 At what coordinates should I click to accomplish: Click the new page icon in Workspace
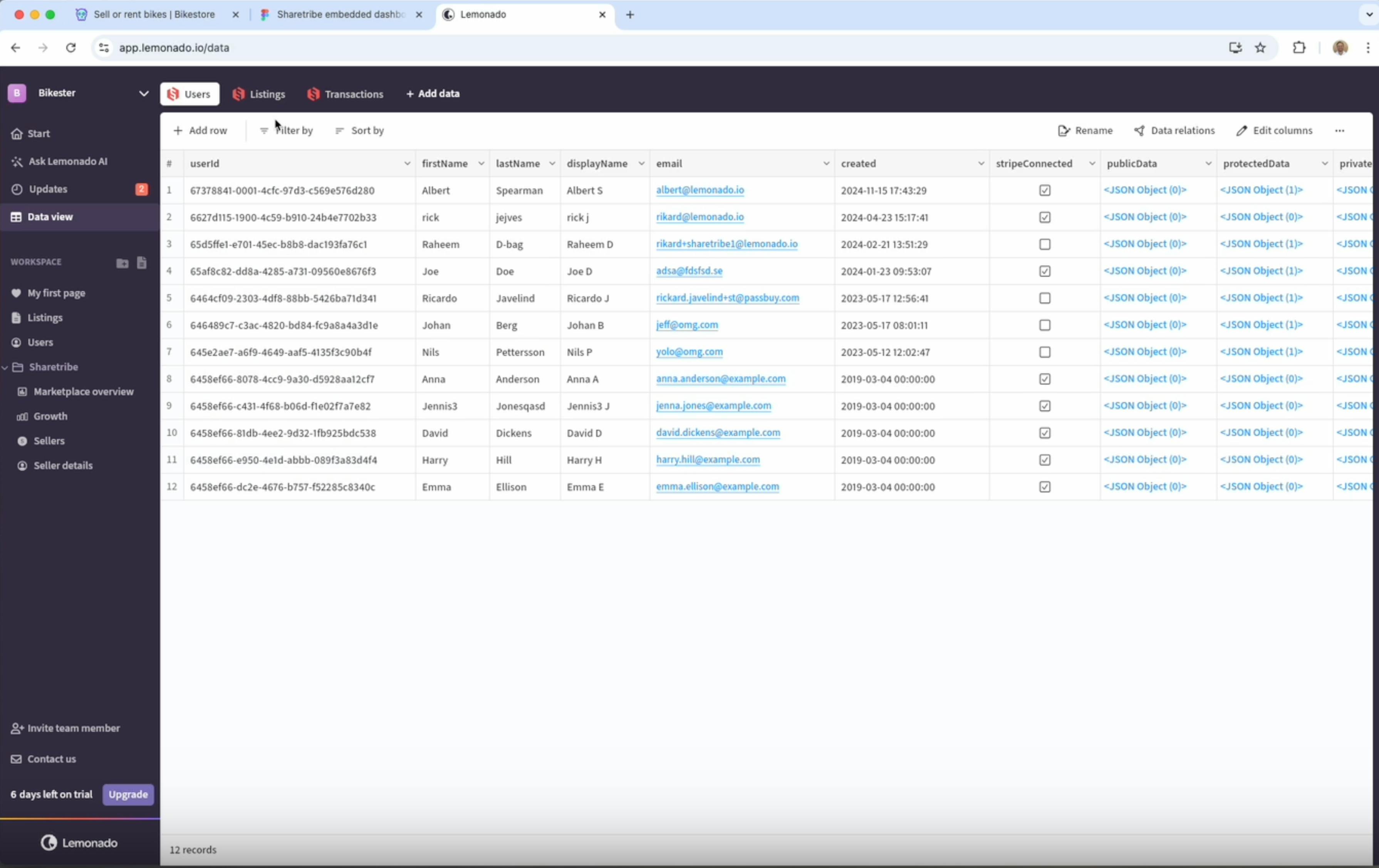click(141, 263)
